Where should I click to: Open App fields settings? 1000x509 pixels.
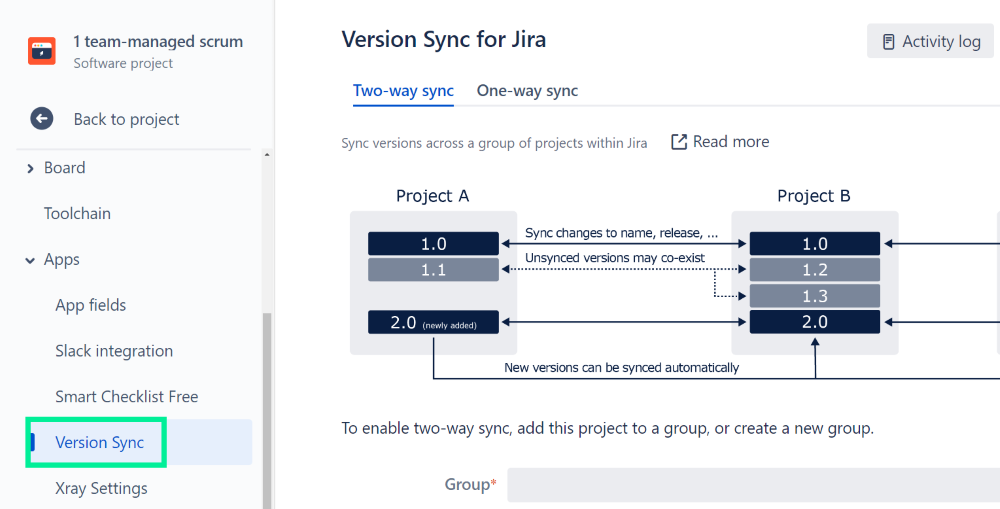tap(91, 305)
